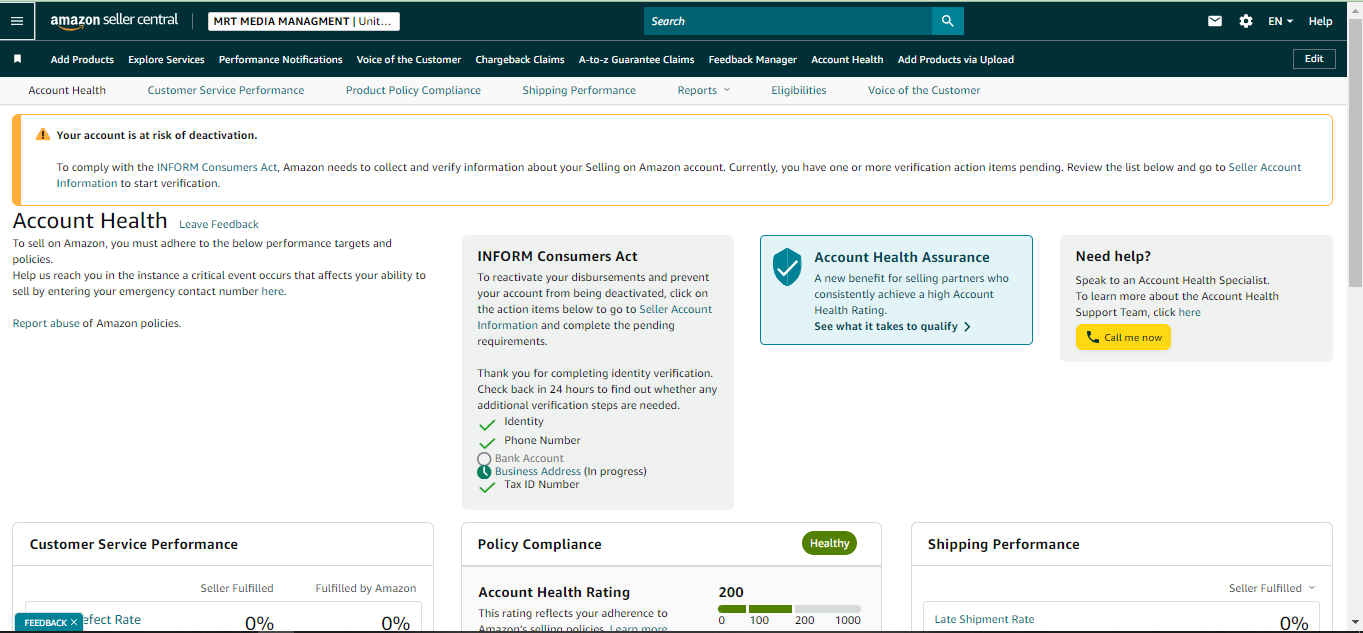Click the Support Team here link
This screenshot has width=1363, height=633.
[x=1189, y=312]
